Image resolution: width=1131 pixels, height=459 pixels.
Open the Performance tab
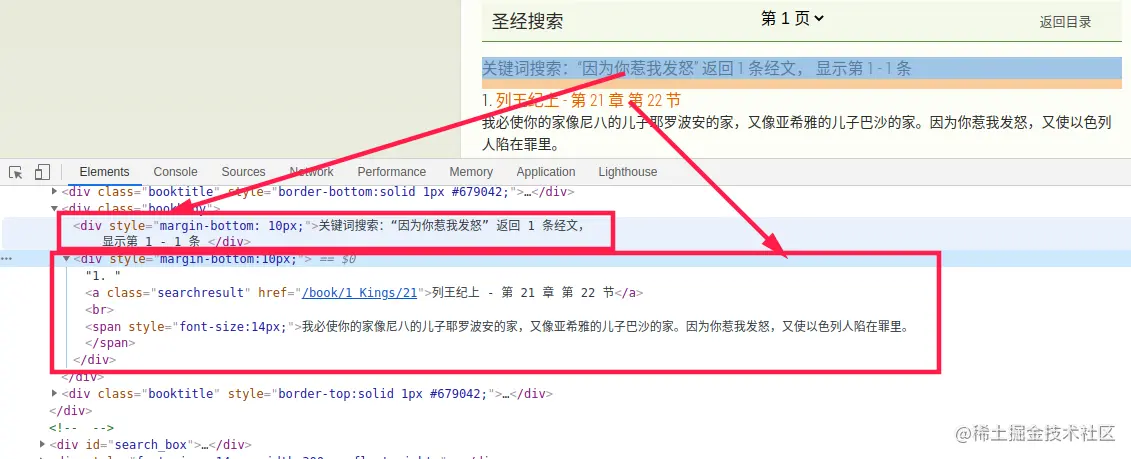pyautogui.click(x=392, y=172)
